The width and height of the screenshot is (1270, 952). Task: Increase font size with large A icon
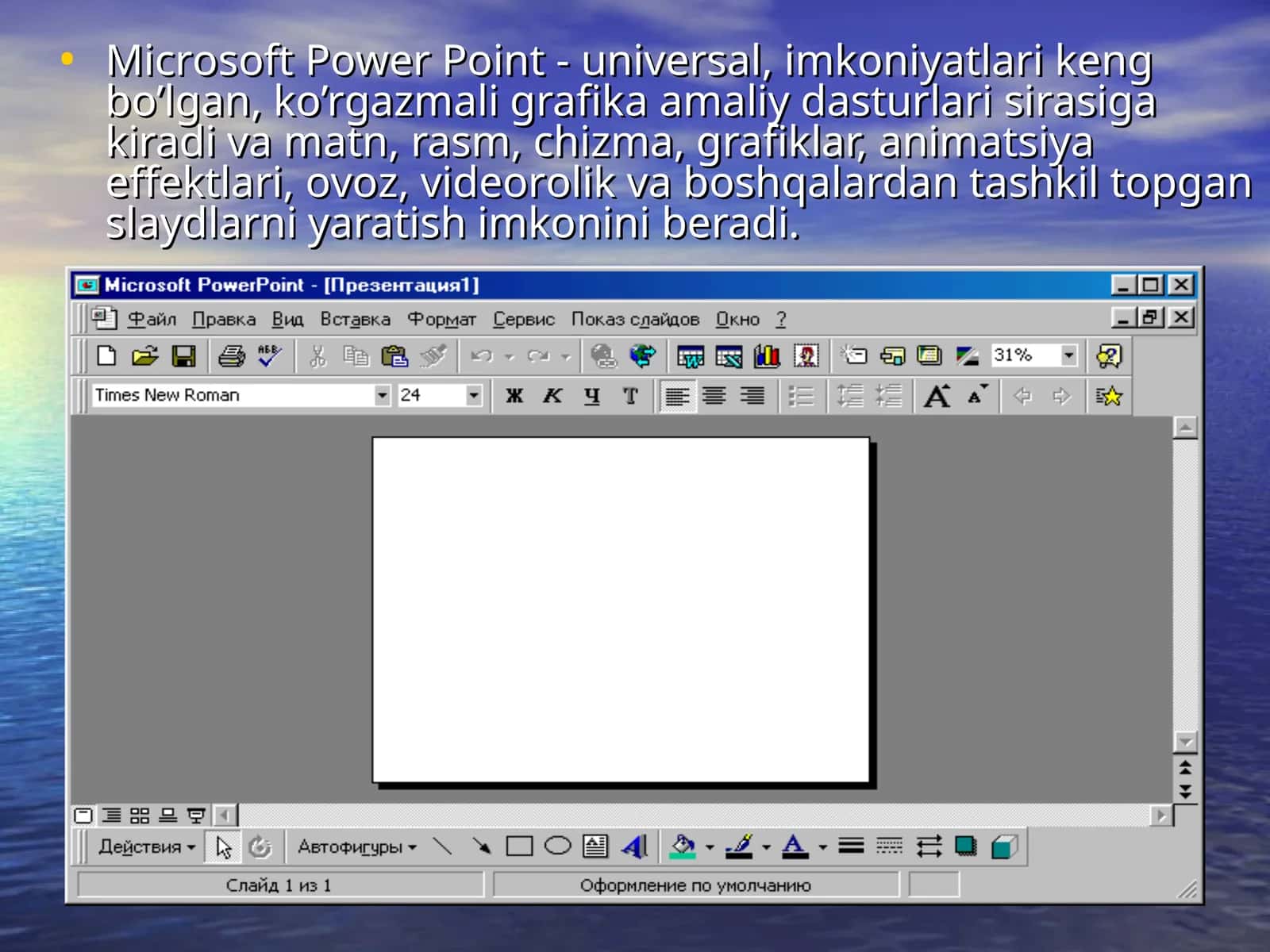point(937,395)
